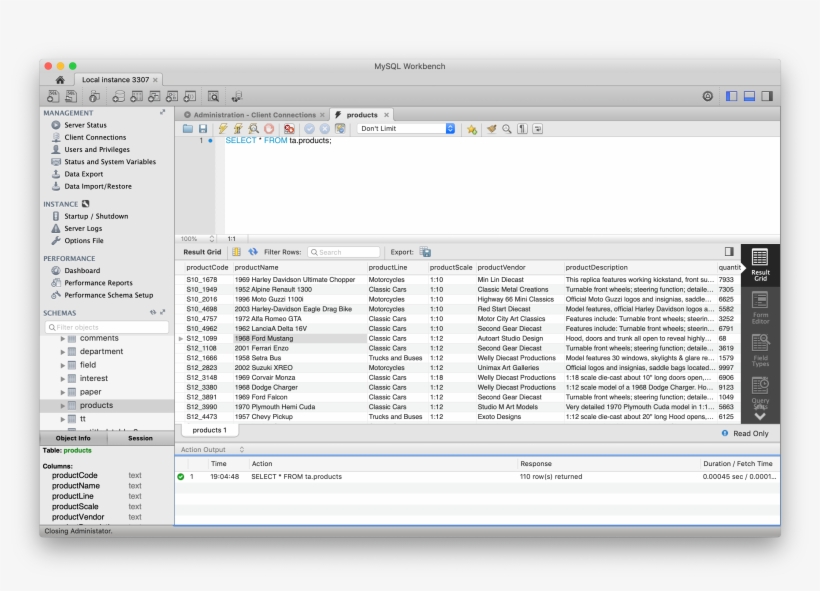The width and height of the screenshot is (820, 591).
Task: Expand the department table in schemas
Action: coord(62,352)
